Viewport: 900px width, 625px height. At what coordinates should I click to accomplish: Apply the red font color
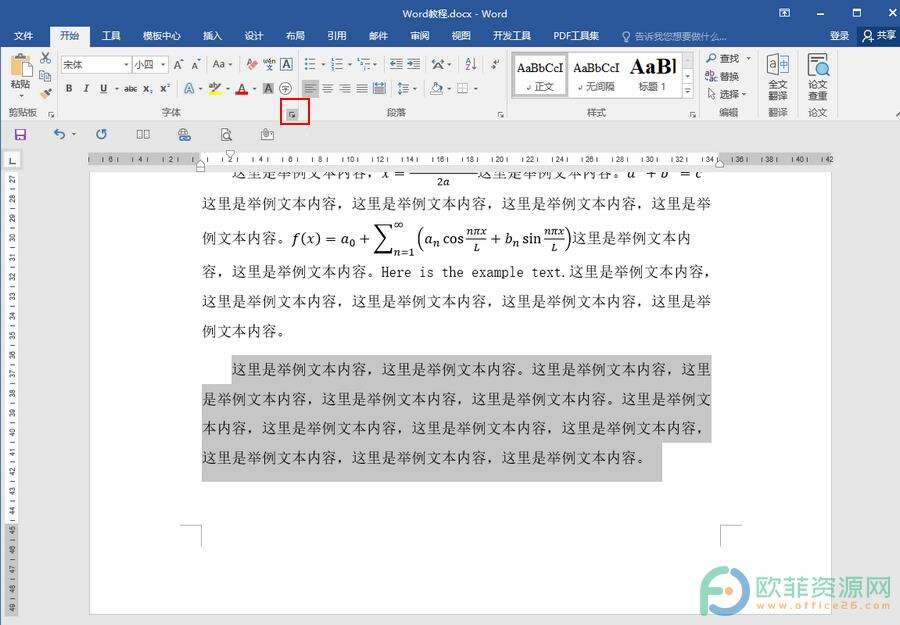click(x=242, y=89)
